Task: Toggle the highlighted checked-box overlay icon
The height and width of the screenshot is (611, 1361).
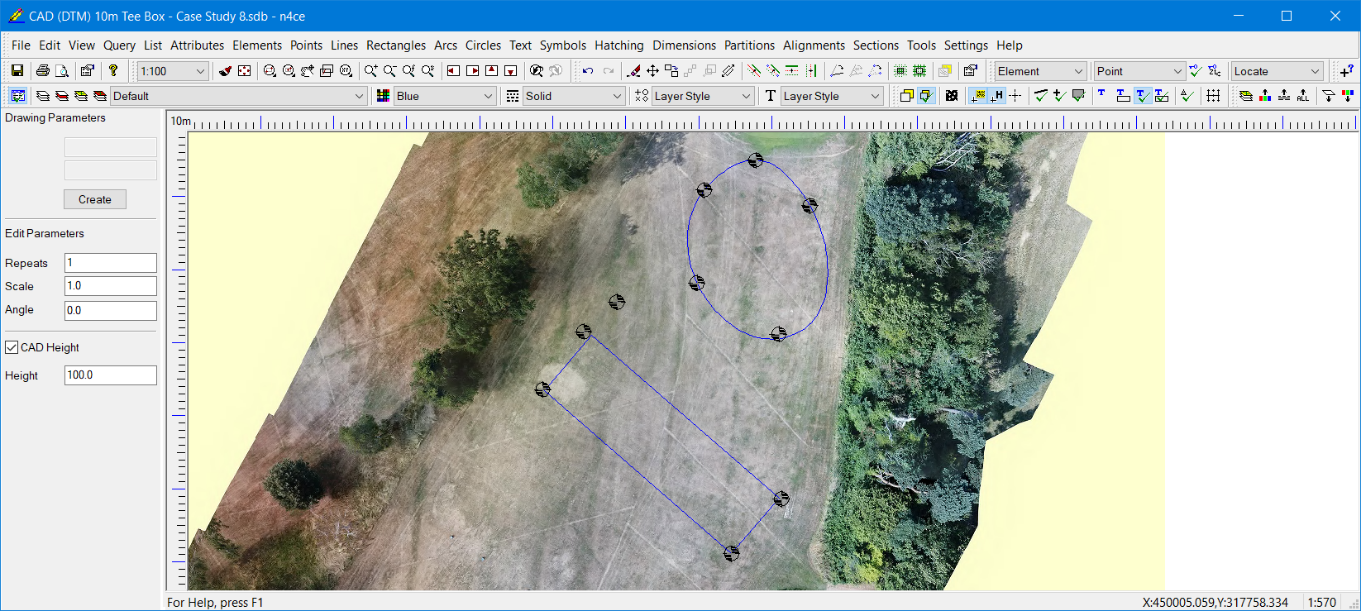Action: pyautogui.click(x=925, y=96)
